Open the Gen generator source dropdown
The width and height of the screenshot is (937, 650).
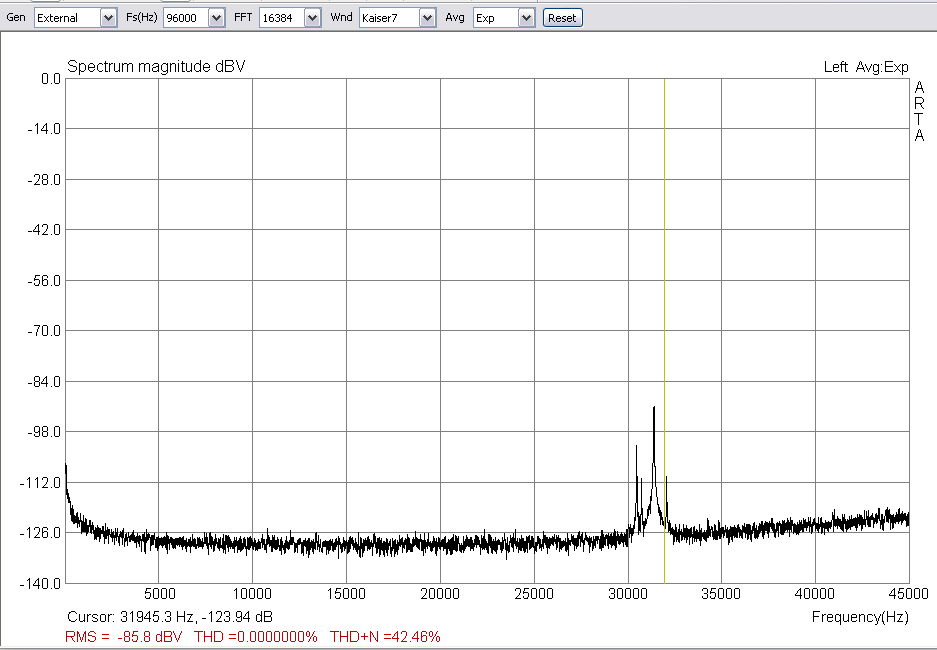pyautogui.click(x=75, y=18)
